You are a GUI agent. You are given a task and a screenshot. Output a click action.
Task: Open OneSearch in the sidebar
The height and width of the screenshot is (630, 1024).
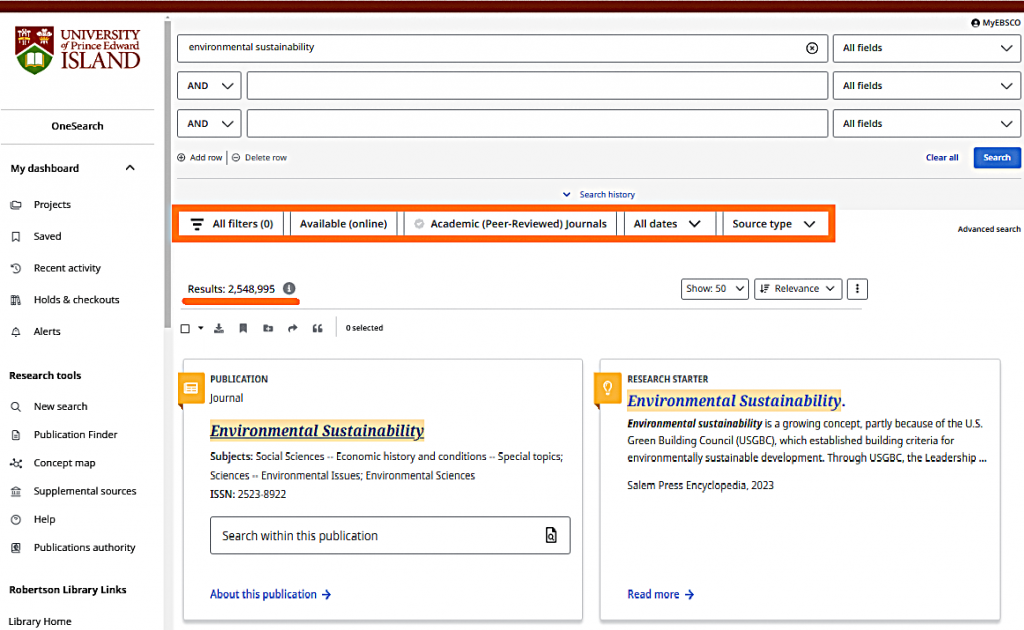point(77,126)
